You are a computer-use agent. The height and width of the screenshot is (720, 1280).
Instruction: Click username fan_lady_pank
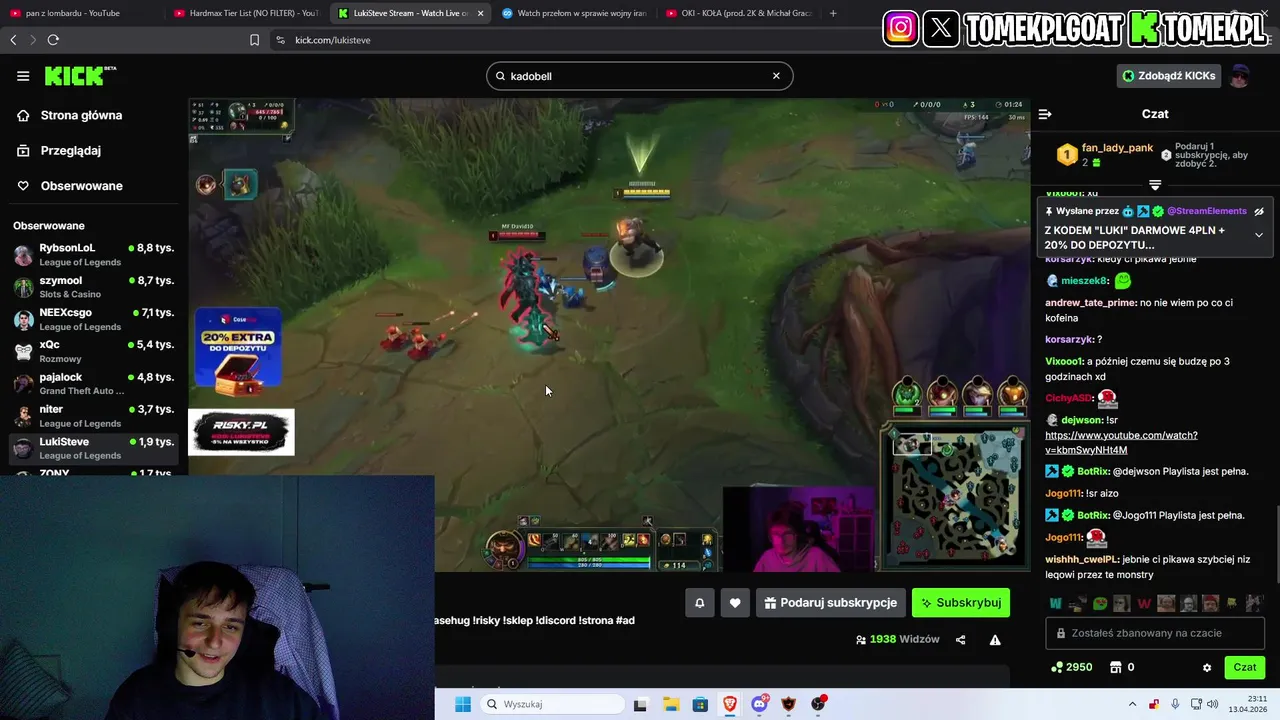coord(1117,148)
